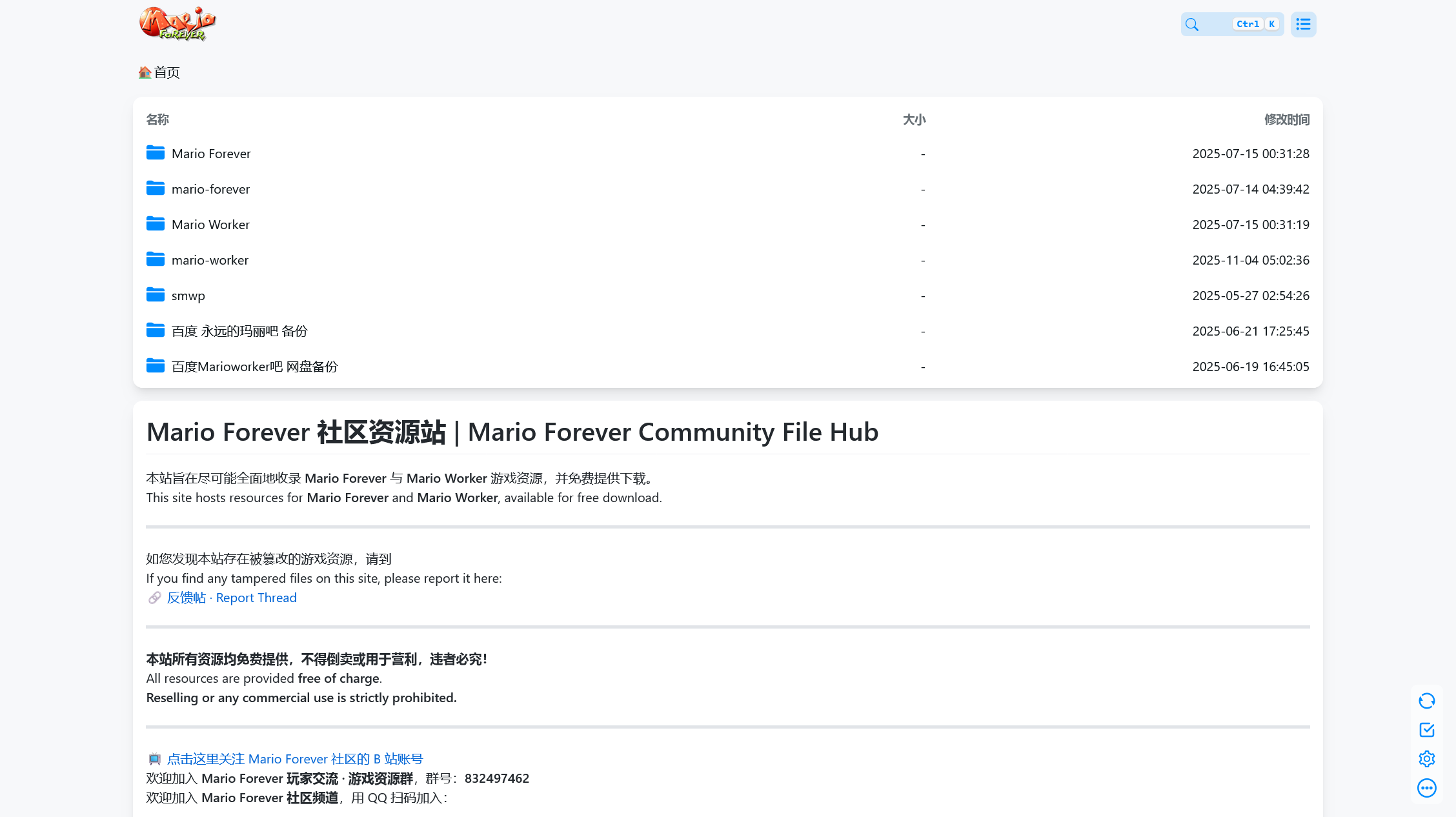The width and height of the screenshot is (1456, 817).
Task: Open the Report Thread link
Action: [x=256, y=598]
